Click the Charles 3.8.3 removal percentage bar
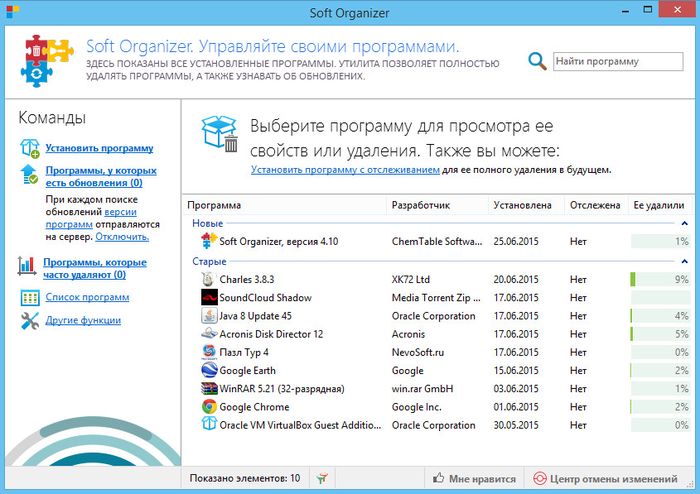The image size is (700, 494). tap(660, 280)
